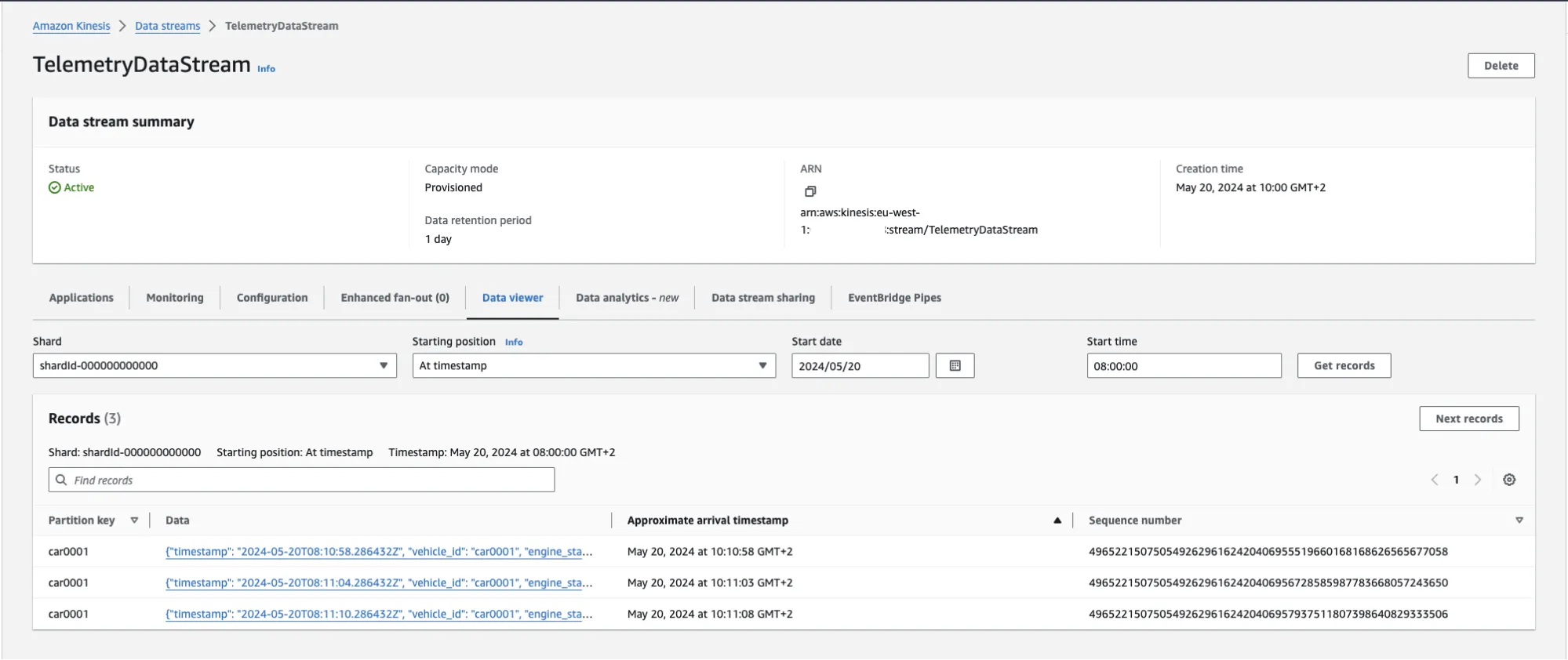Open the Starting position dropdown
The image size is (1568, 660).
[594, 365]
